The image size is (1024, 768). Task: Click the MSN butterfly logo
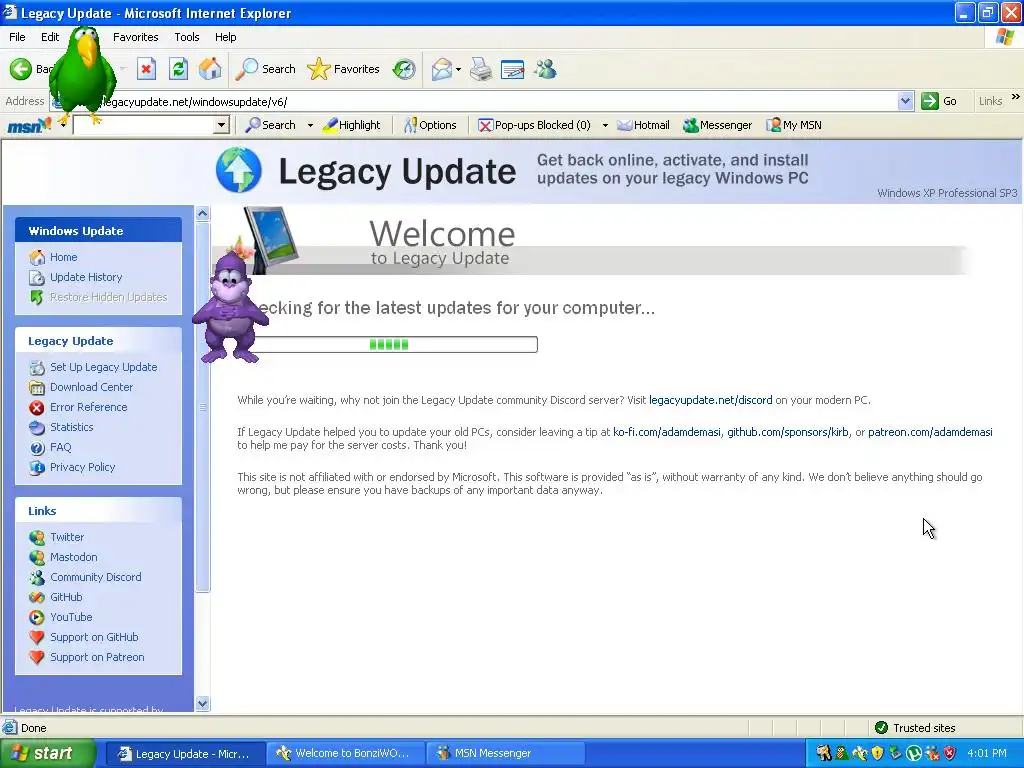click(x=29, y=125)
